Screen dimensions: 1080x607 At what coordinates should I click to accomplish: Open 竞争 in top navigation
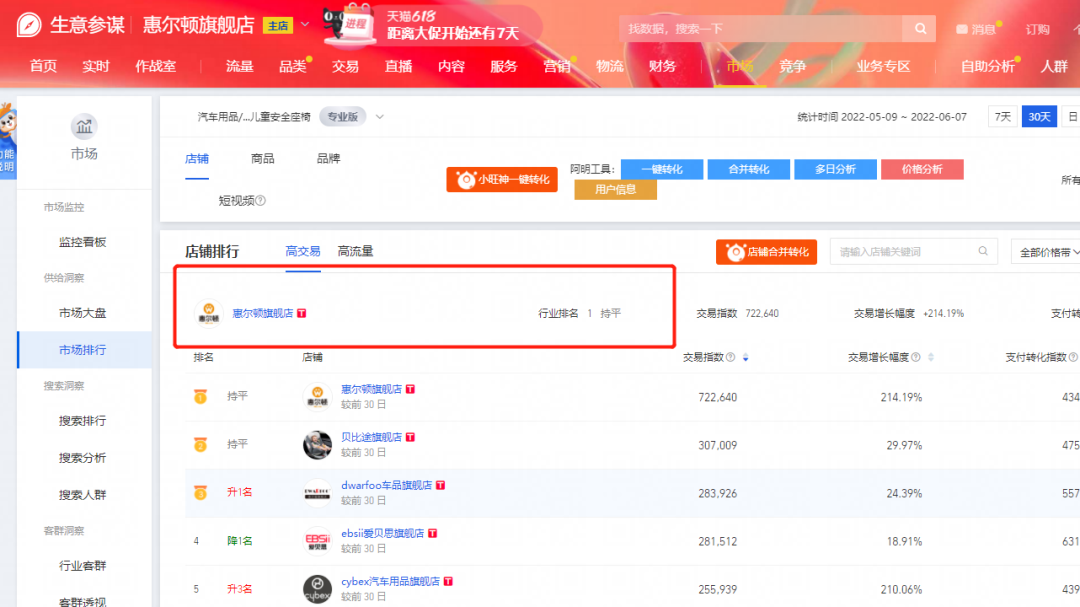(x=792, y=66)
